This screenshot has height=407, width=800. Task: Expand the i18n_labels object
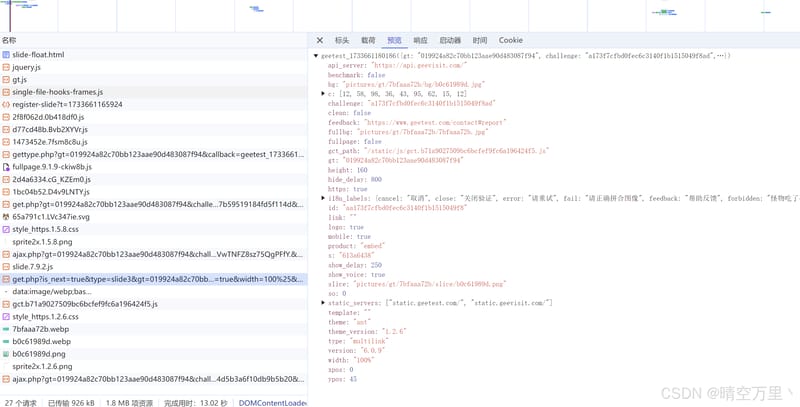(x=323, y=198)
